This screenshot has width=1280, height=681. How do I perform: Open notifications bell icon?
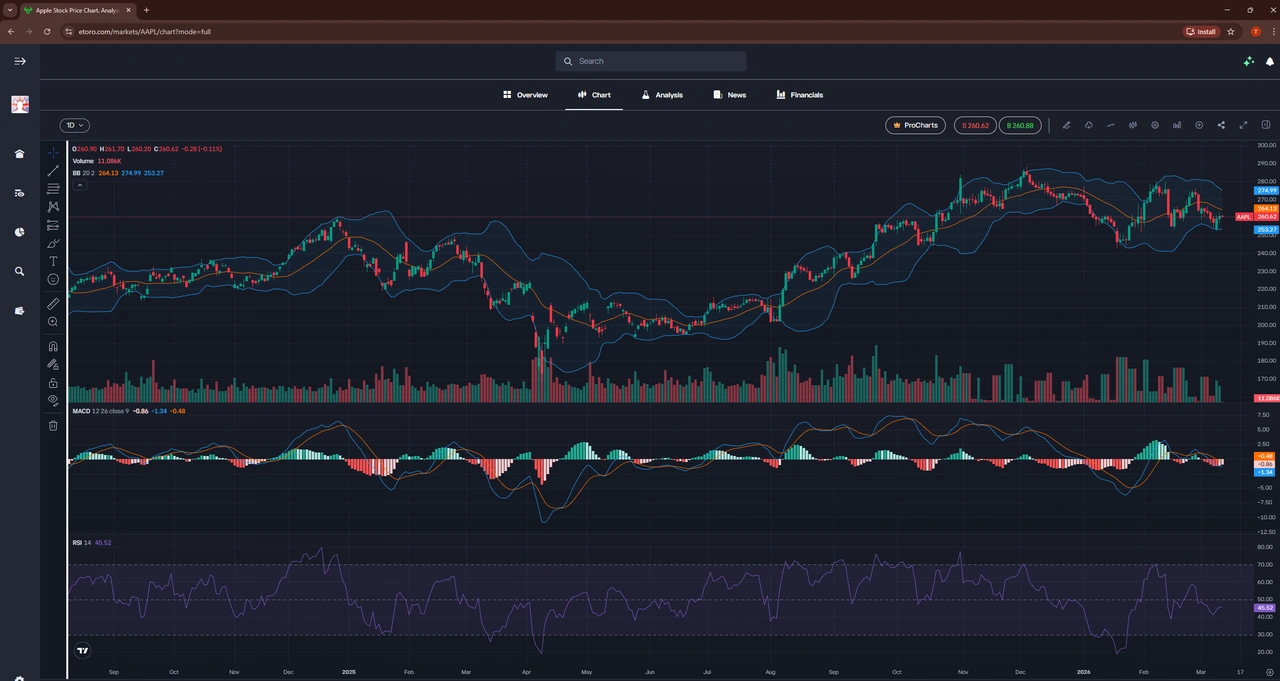pyautogui.click(x=1270, y=61)
